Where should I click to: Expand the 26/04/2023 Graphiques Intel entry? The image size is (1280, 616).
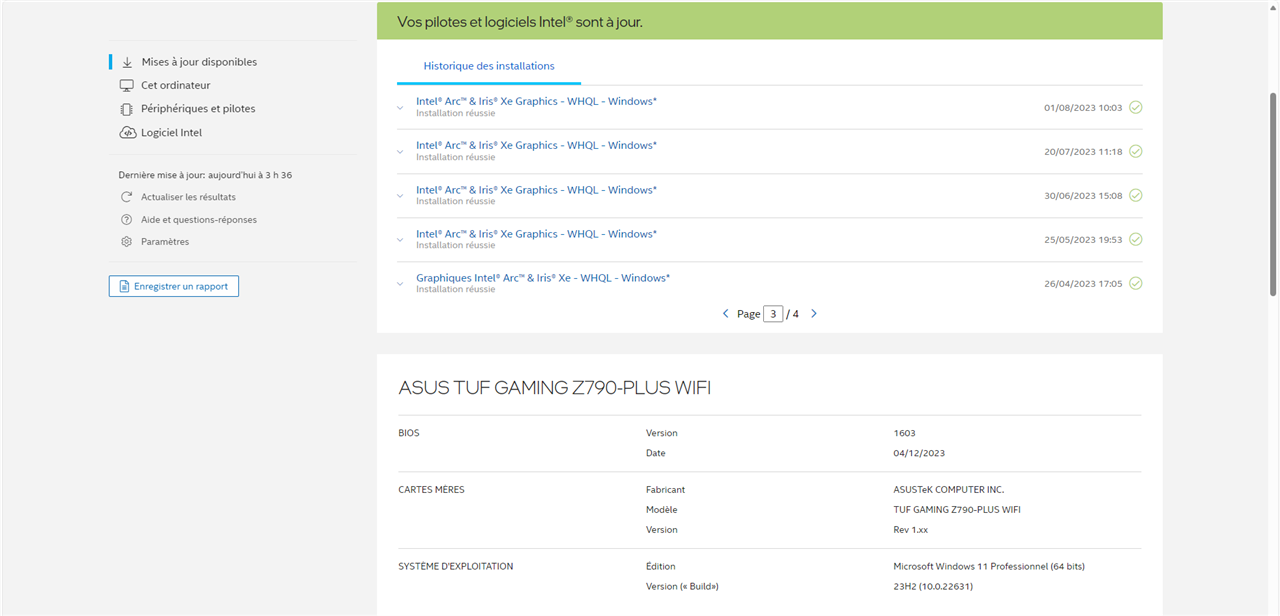click(x=400, y=284)
